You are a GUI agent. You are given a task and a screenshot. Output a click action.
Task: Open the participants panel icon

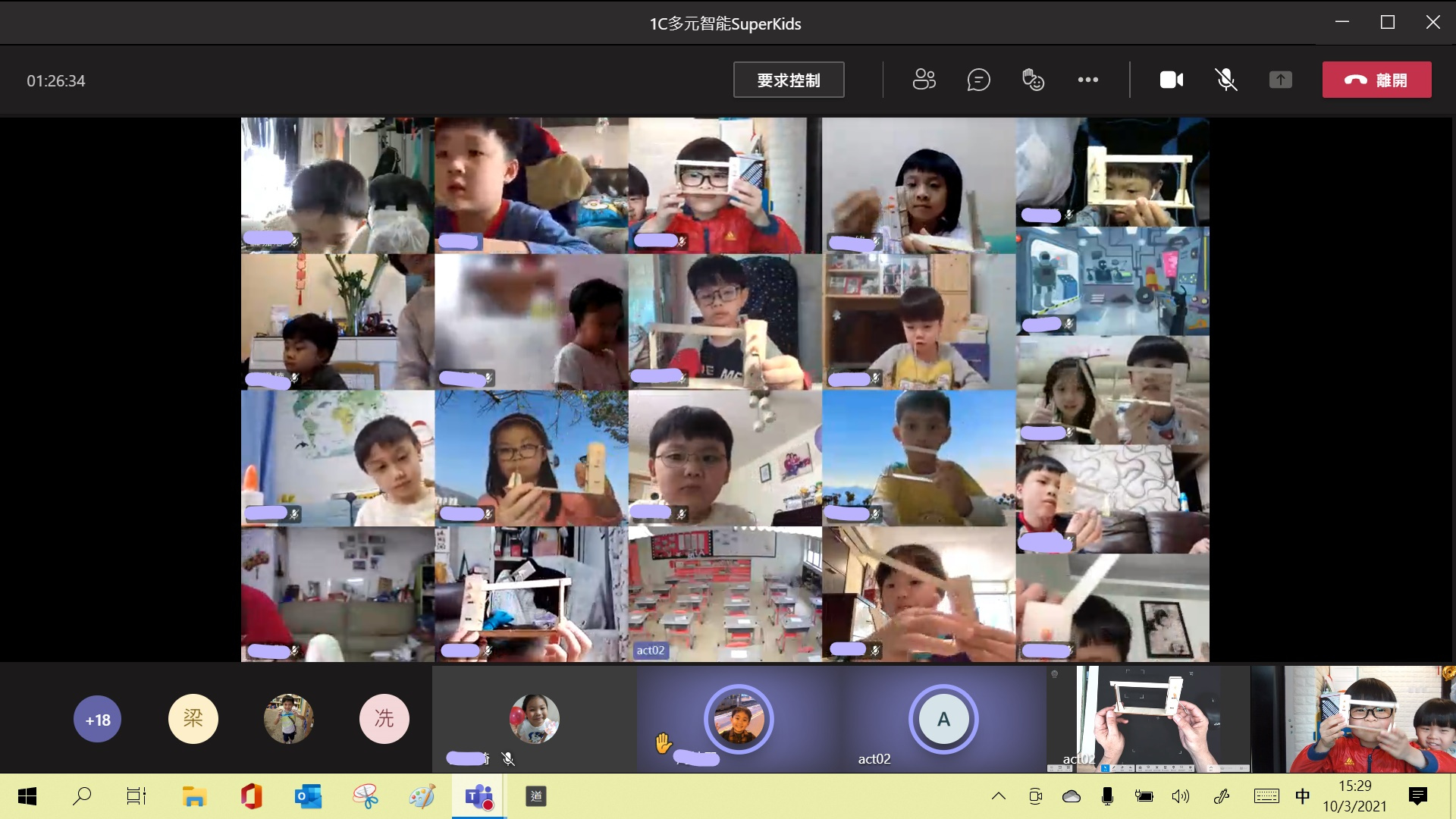coord(924,80)
